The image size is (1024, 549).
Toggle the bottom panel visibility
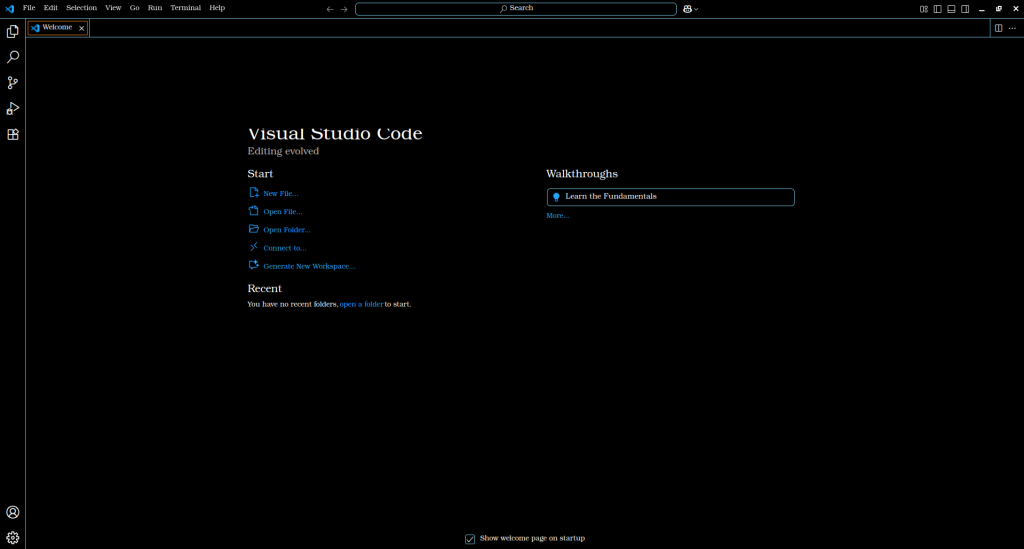[x=952, y=9]
